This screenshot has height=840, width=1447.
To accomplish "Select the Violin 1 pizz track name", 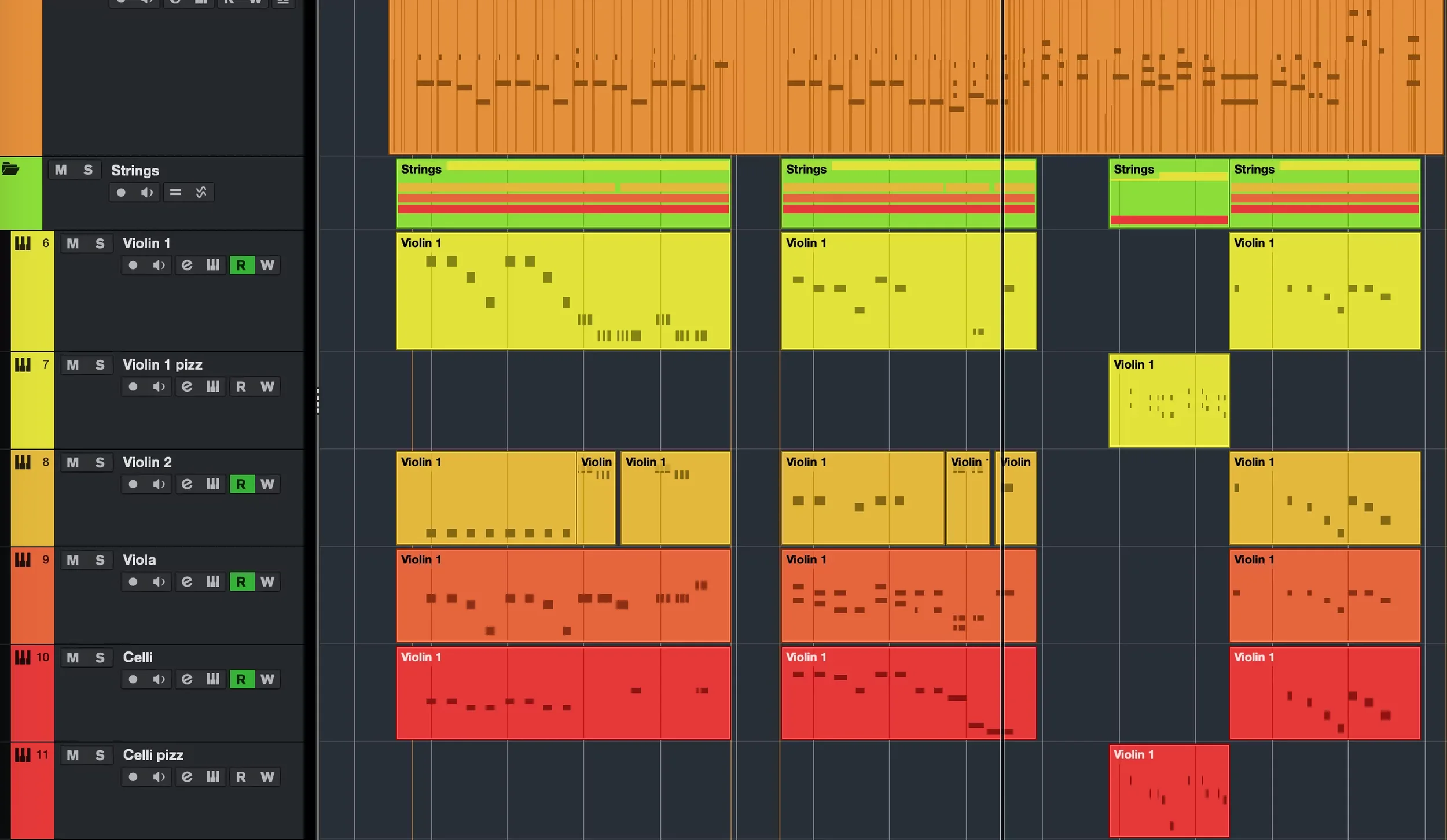I will 162,365.
